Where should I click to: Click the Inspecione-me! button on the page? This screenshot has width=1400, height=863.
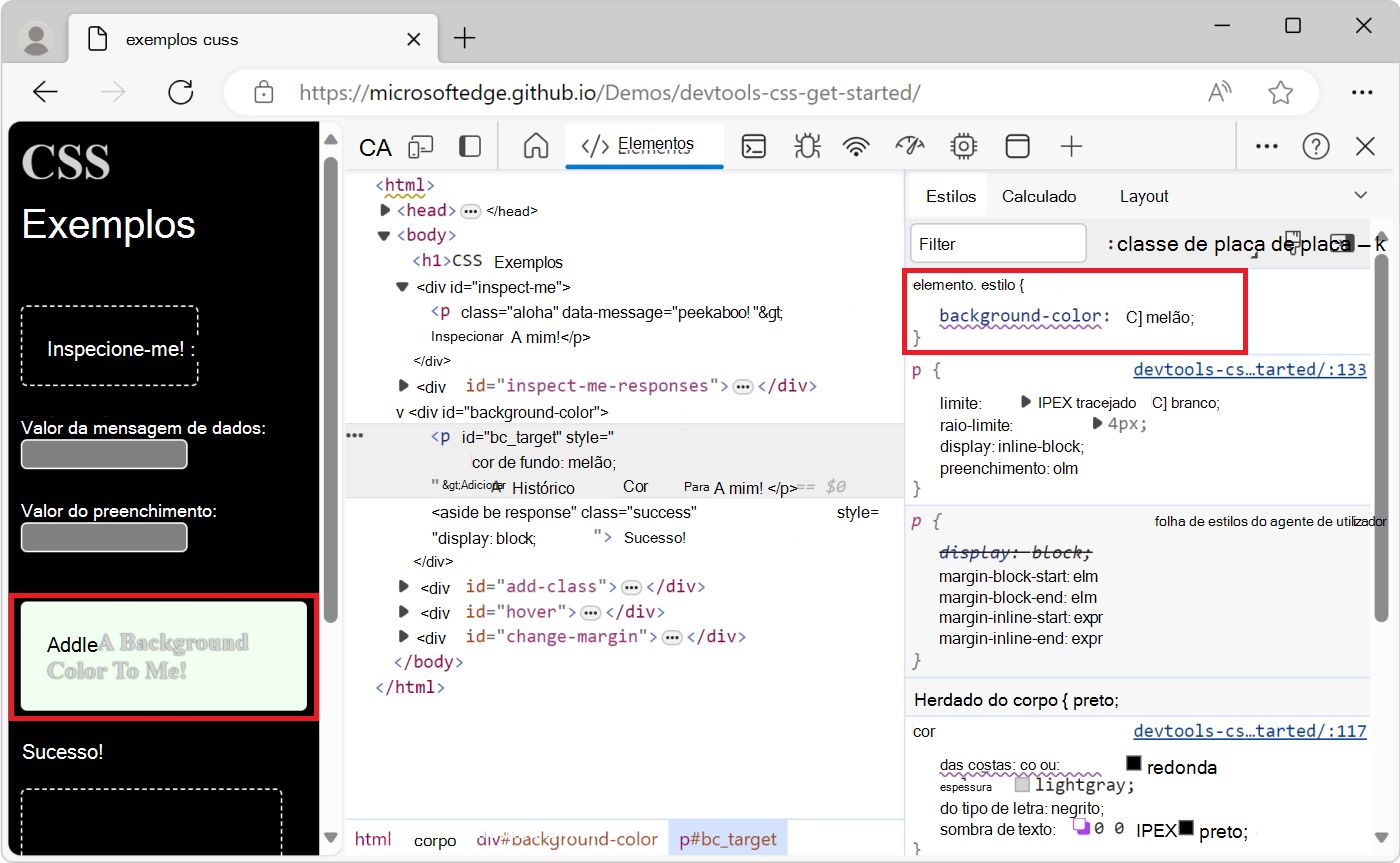(x=109, y=348)
